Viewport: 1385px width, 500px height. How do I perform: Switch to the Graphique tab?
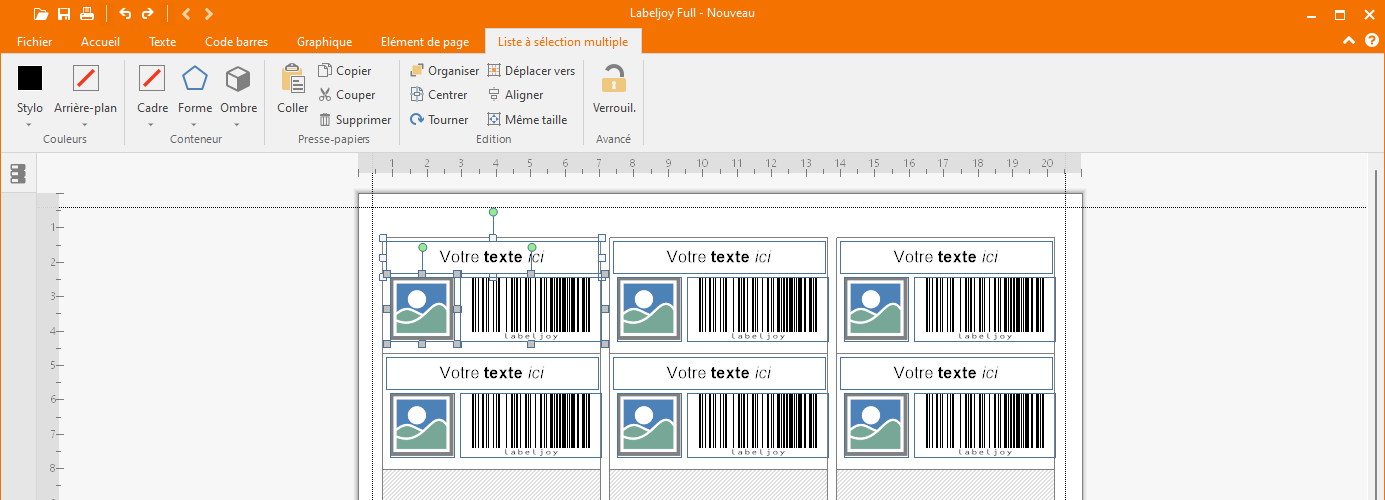(x=324, y=42)
